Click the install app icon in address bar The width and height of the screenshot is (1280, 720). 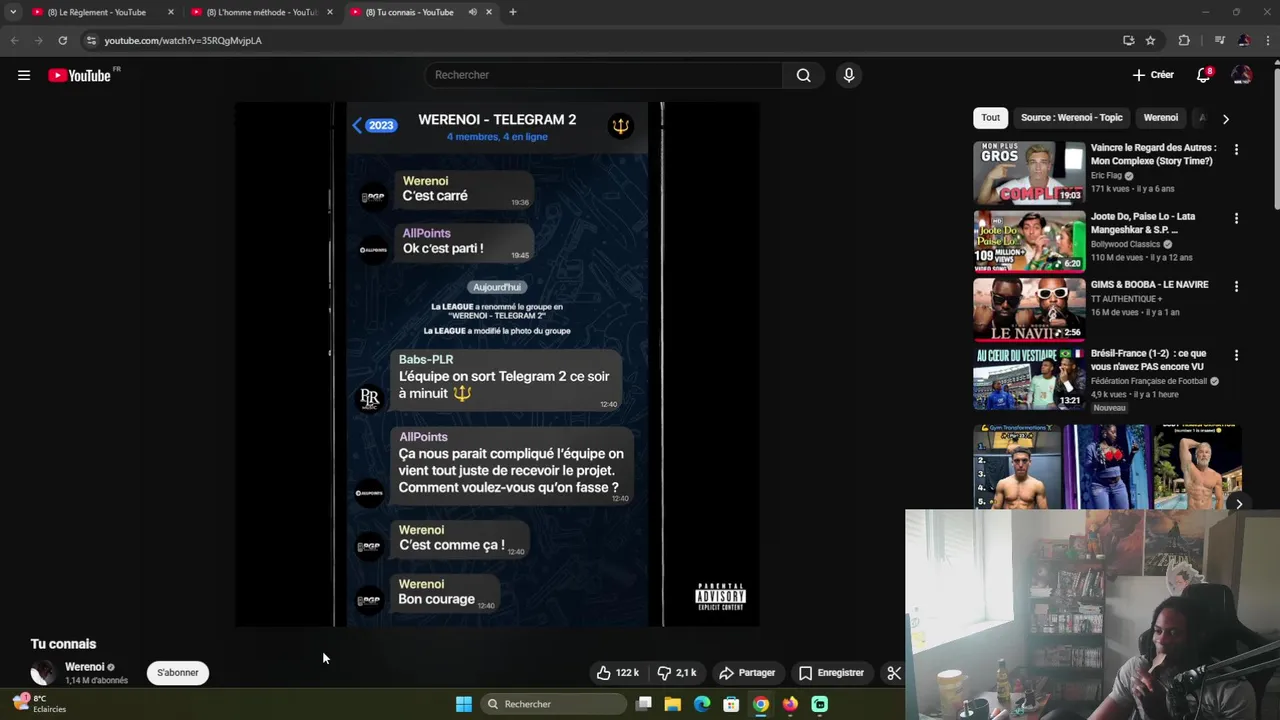(x=1128, y=40)
